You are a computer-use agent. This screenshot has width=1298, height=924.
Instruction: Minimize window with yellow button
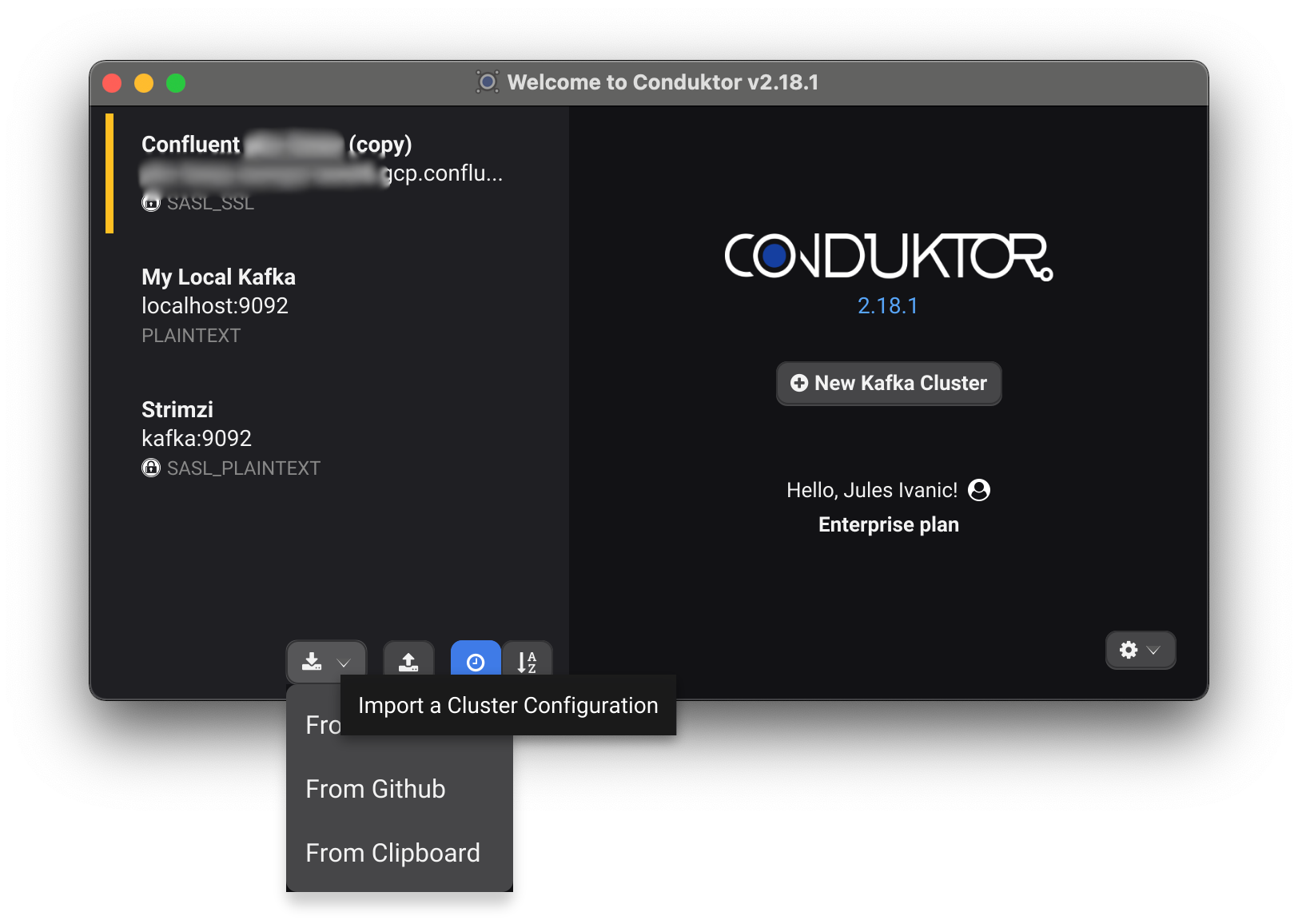point(144,83)
